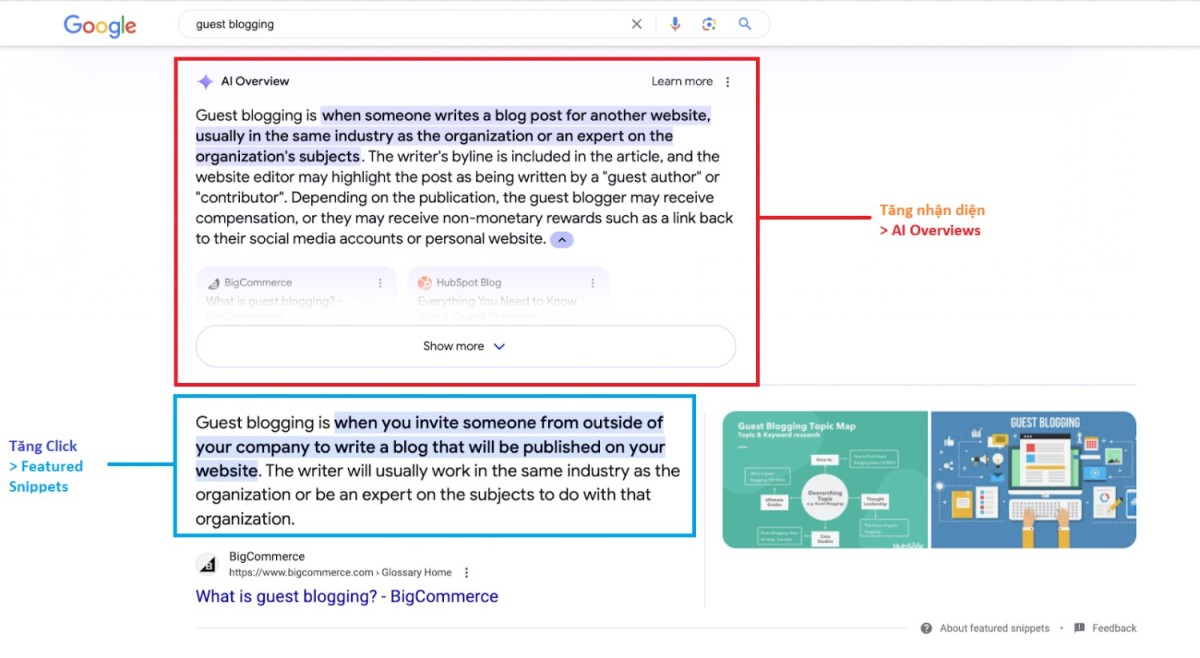This screenshot has width=1200, height=658.
Task: Open three-dot menu beside Glossary Home
Action: 466,573
